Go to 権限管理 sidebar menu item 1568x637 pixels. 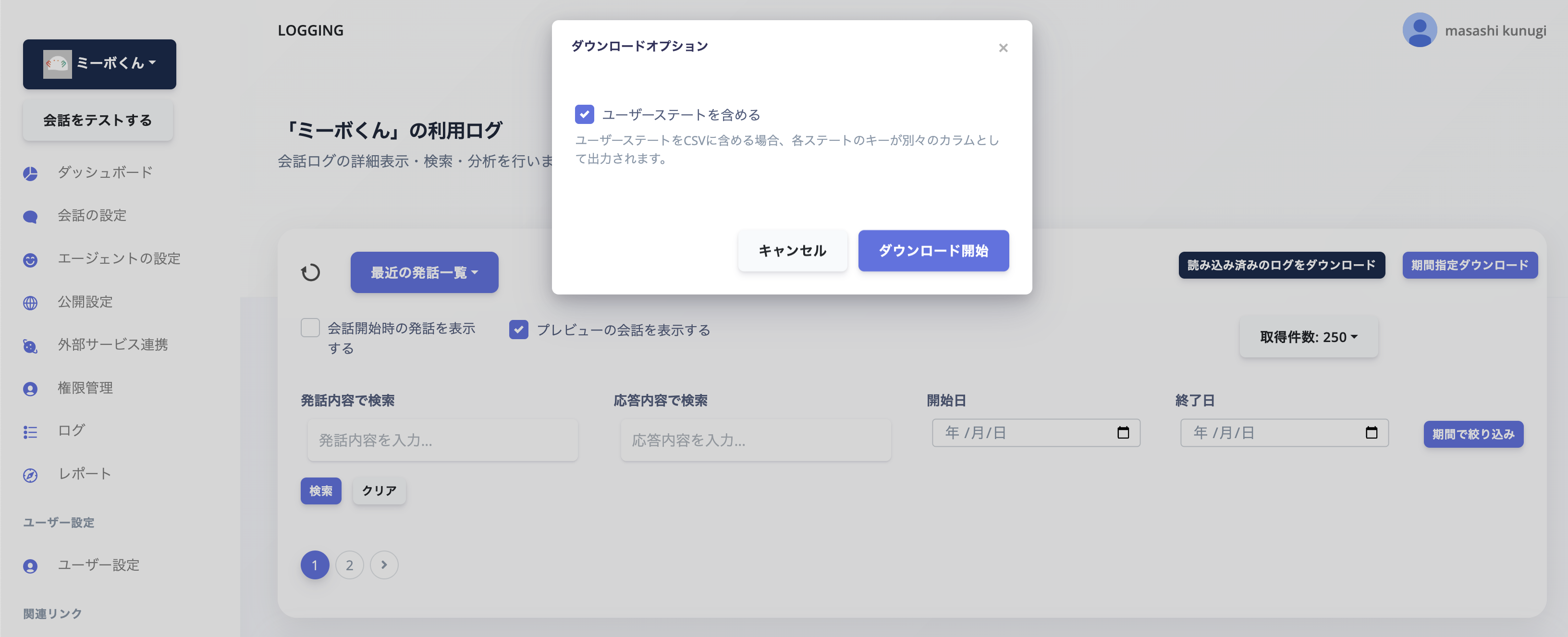click(85, 388)
